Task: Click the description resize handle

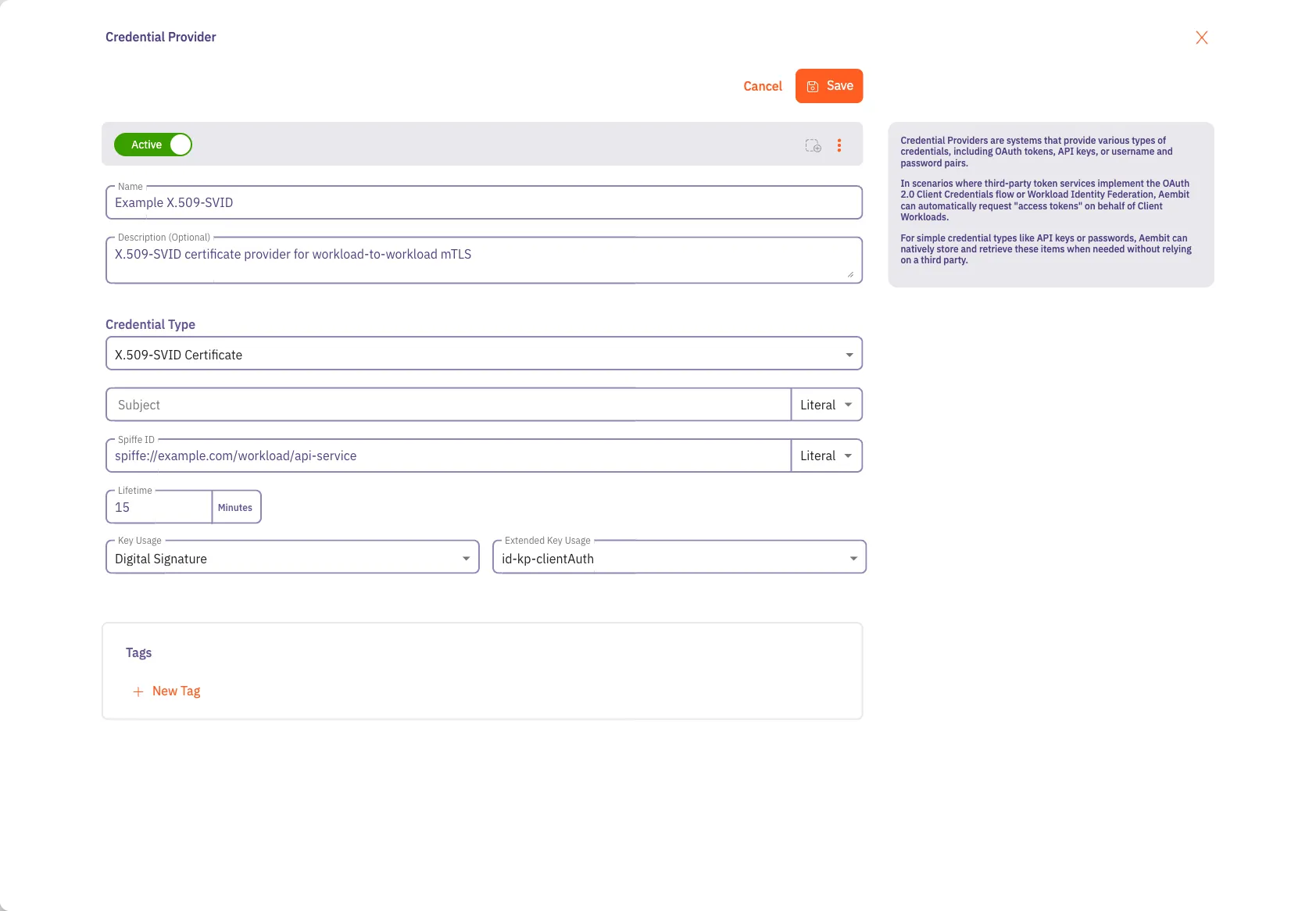Action: coord(850,274)
